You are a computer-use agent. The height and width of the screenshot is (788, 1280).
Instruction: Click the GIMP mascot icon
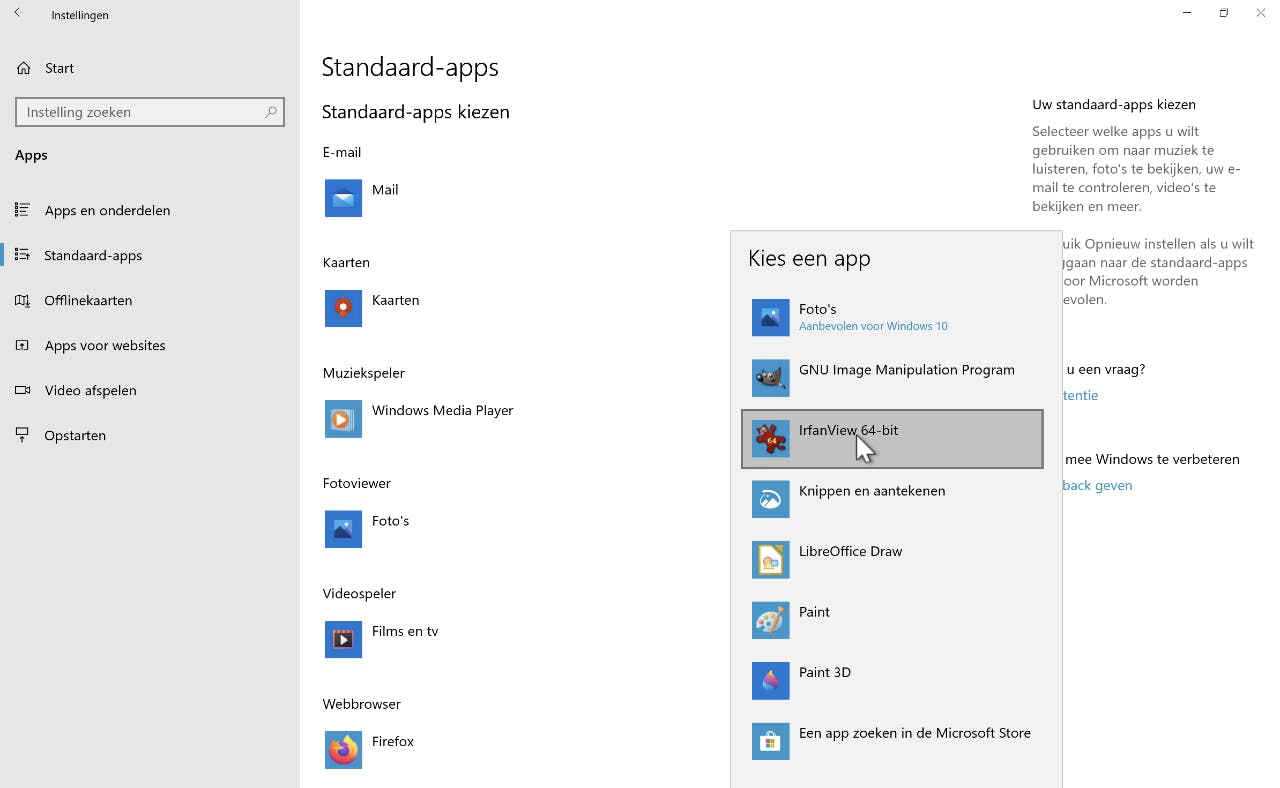(770, 378)
